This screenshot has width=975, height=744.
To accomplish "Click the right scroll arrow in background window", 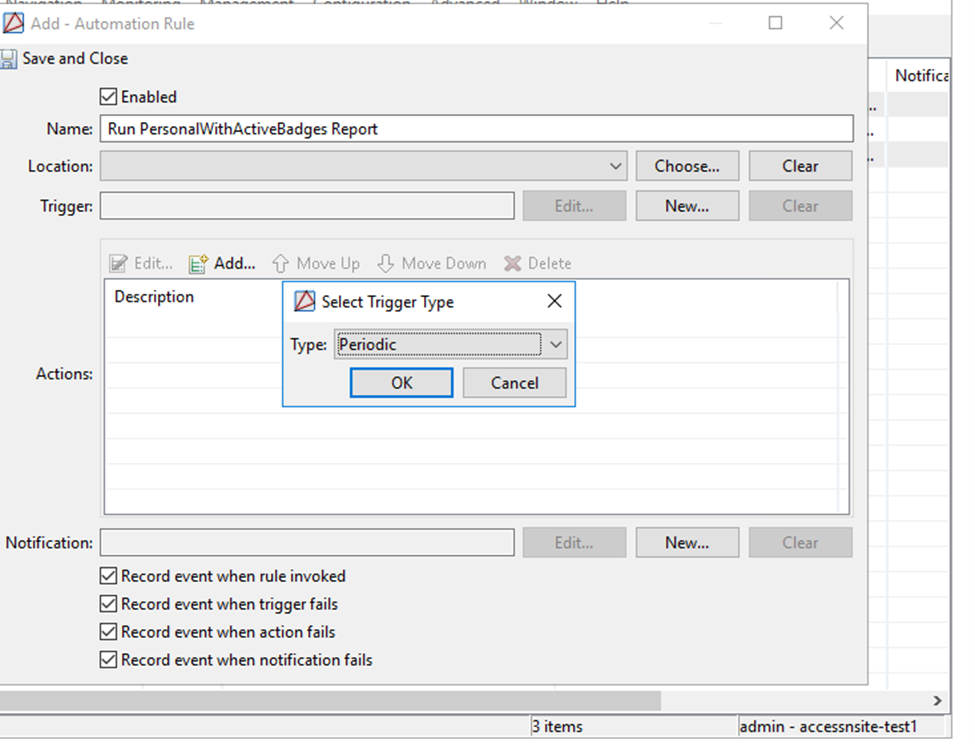I will pos(937,701).
